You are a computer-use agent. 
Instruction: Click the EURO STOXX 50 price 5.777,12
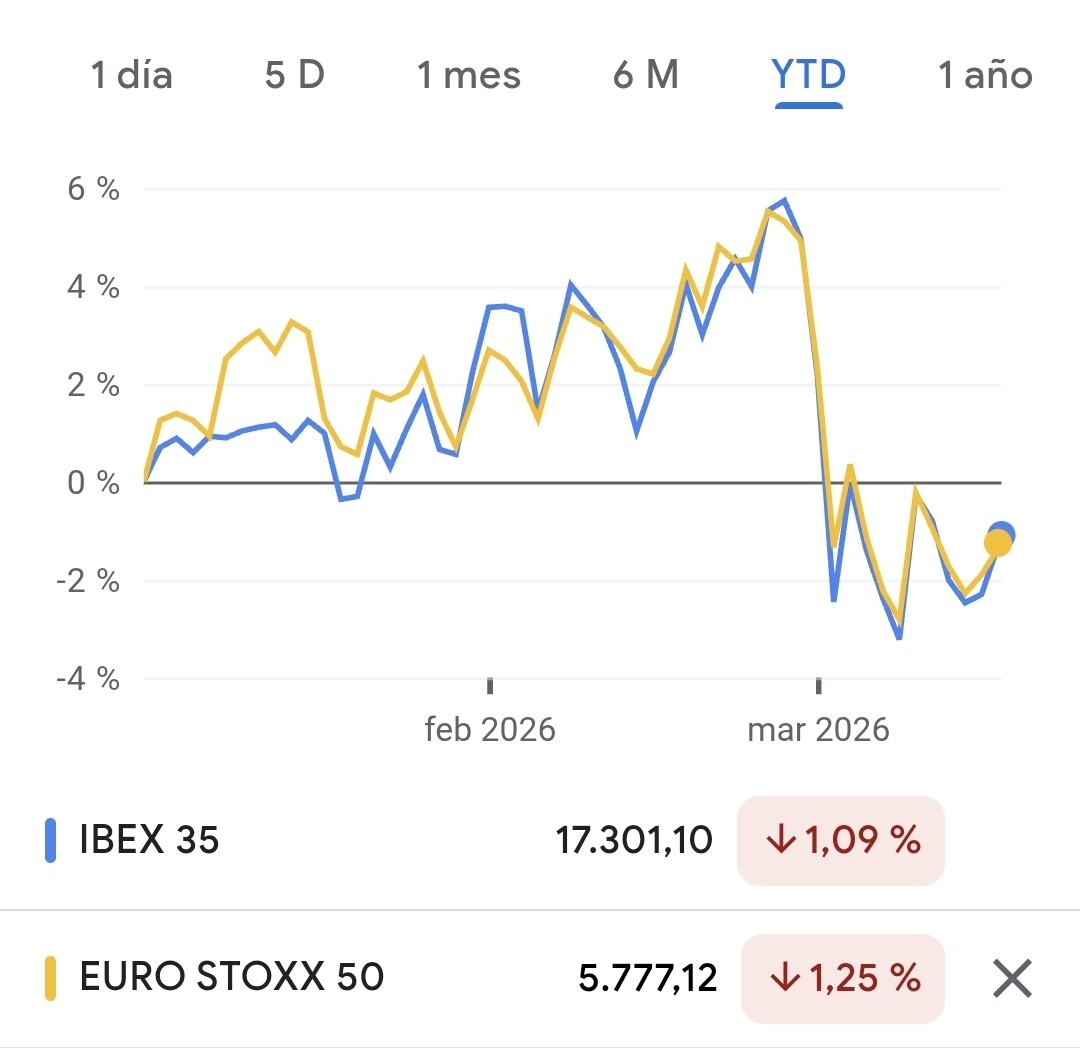point(648,978)
